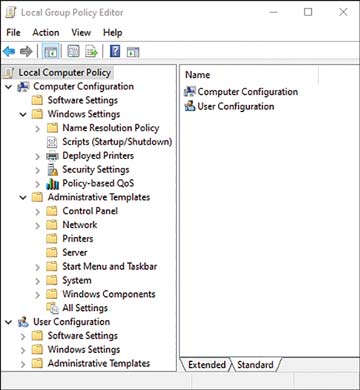The height and width of the screenshot is (390, 360).
Task: Expand the Policy-based QoS node
Action: tap(38, 184)
